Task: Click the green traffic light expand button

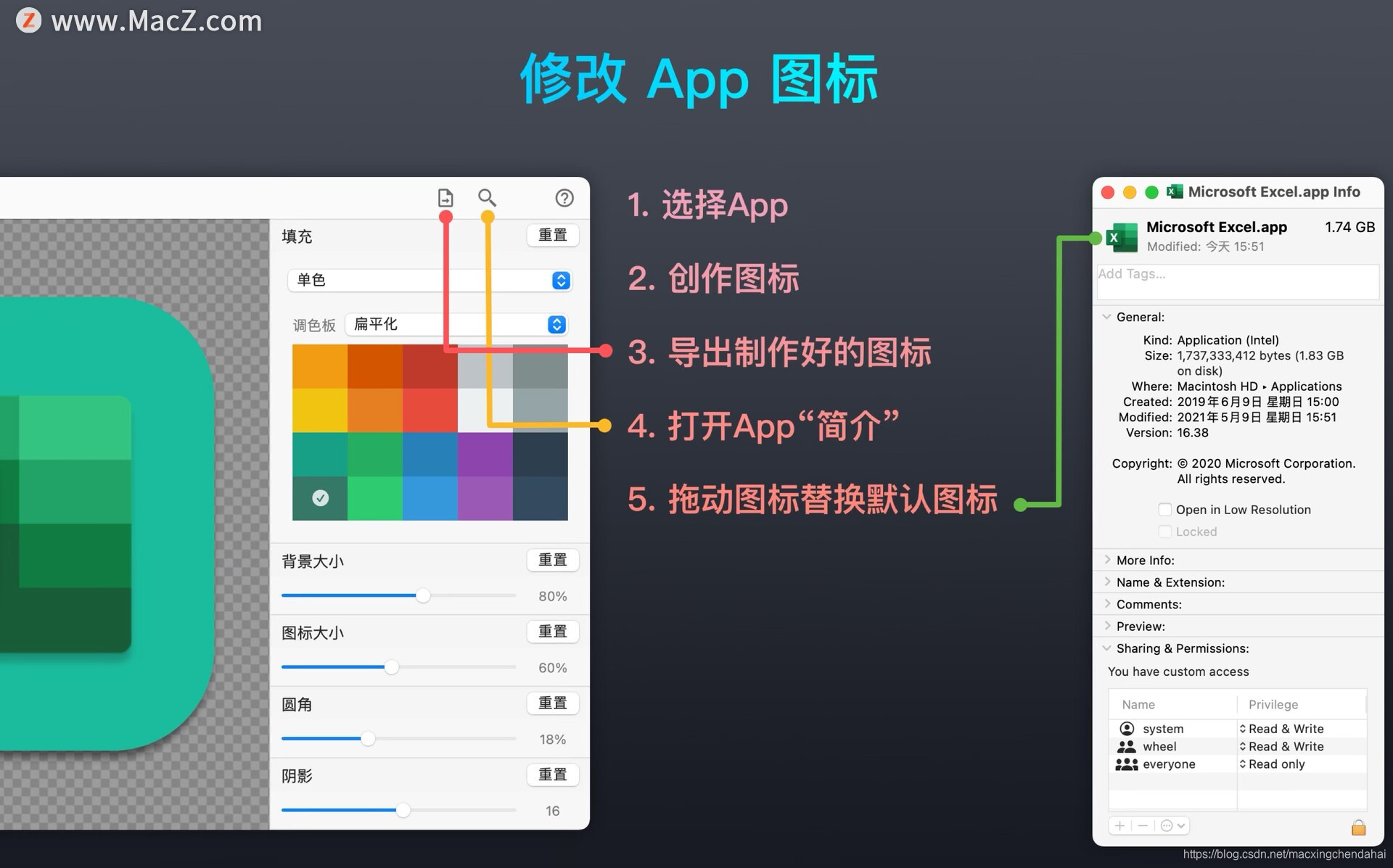Action: (x=1148, y=191)
